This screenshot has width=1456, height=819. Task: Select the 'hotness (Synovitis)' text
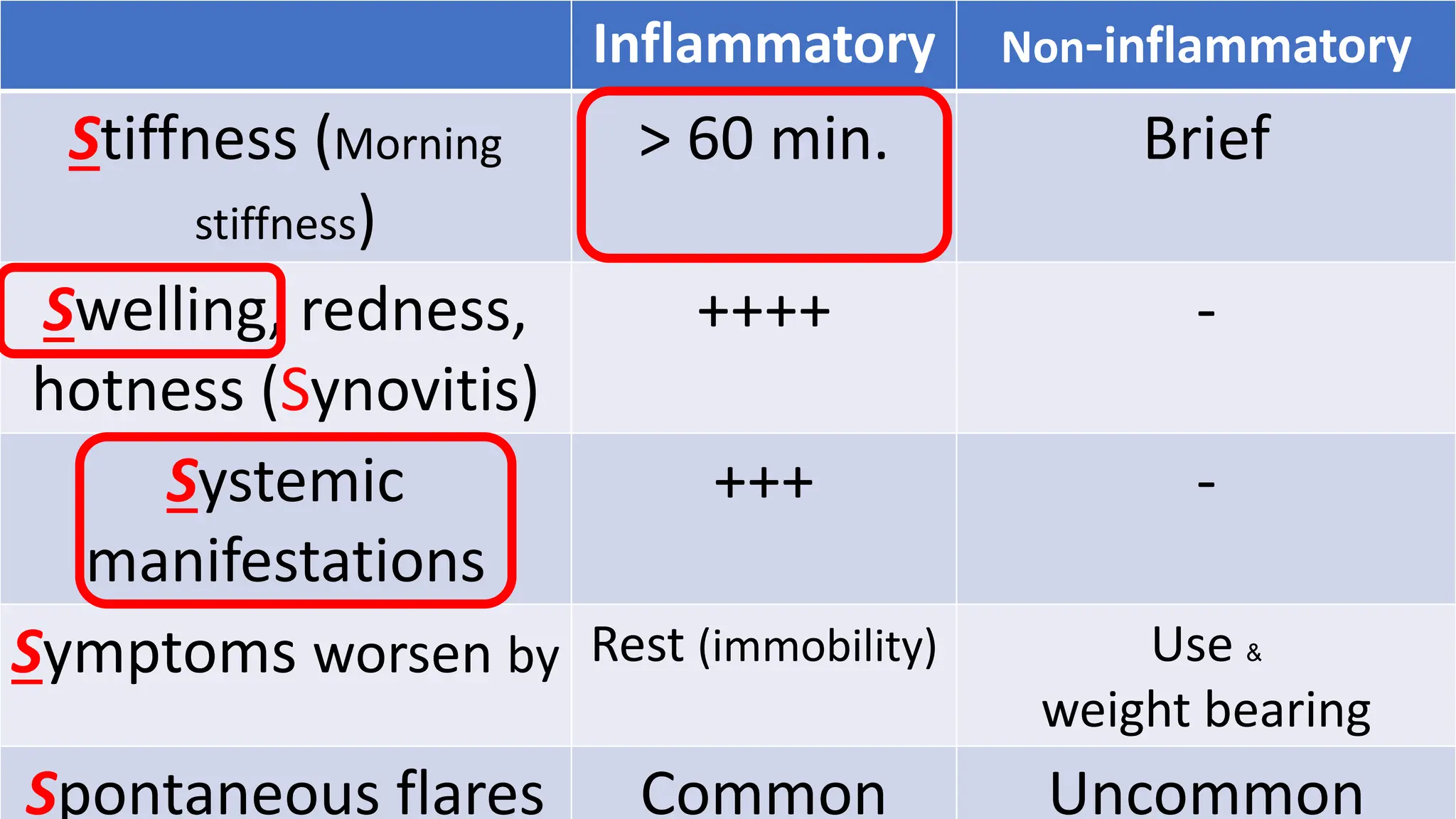285,390
